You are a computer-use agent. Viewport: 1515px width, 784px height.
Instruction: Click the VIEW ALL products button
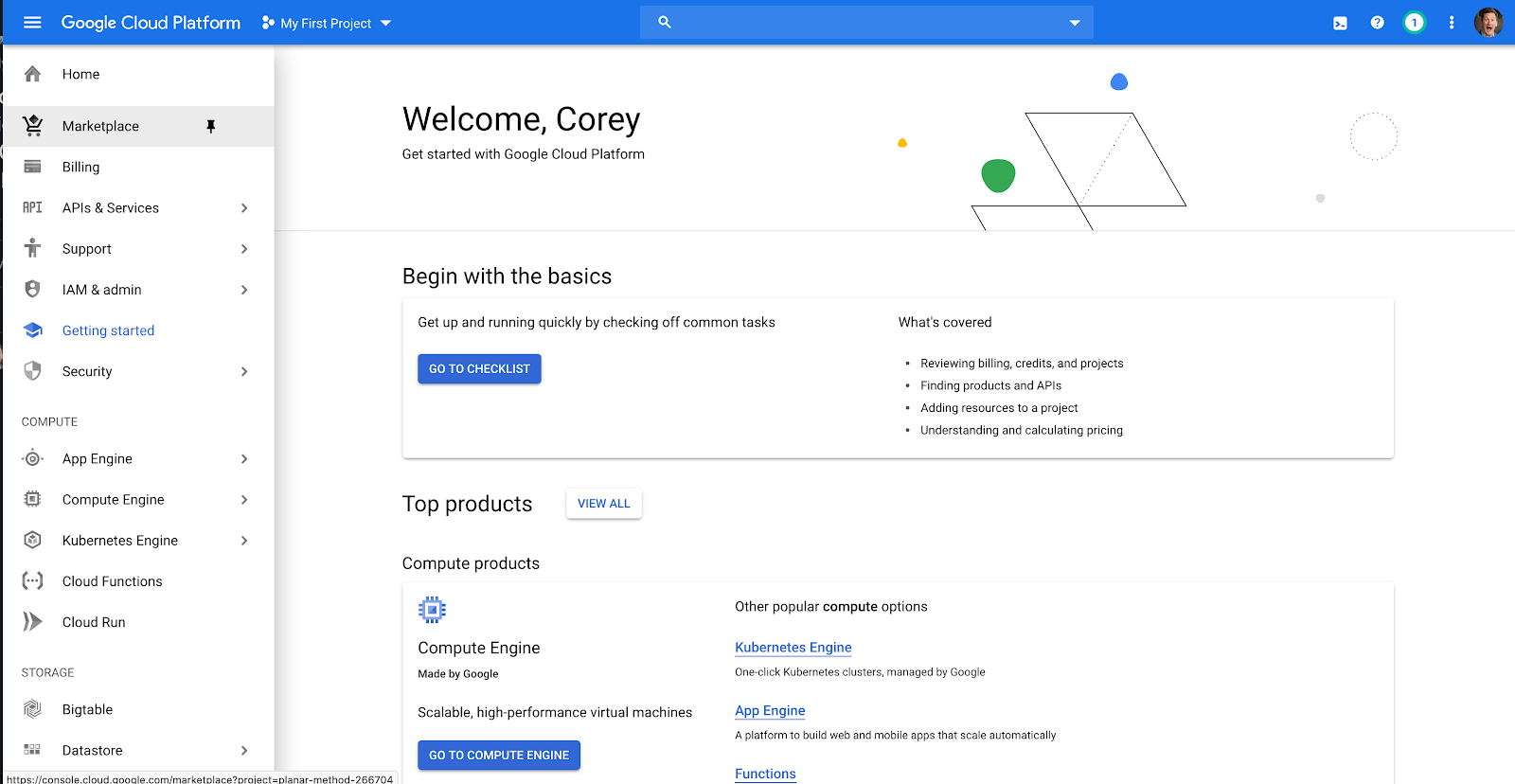tap(604, 504)
